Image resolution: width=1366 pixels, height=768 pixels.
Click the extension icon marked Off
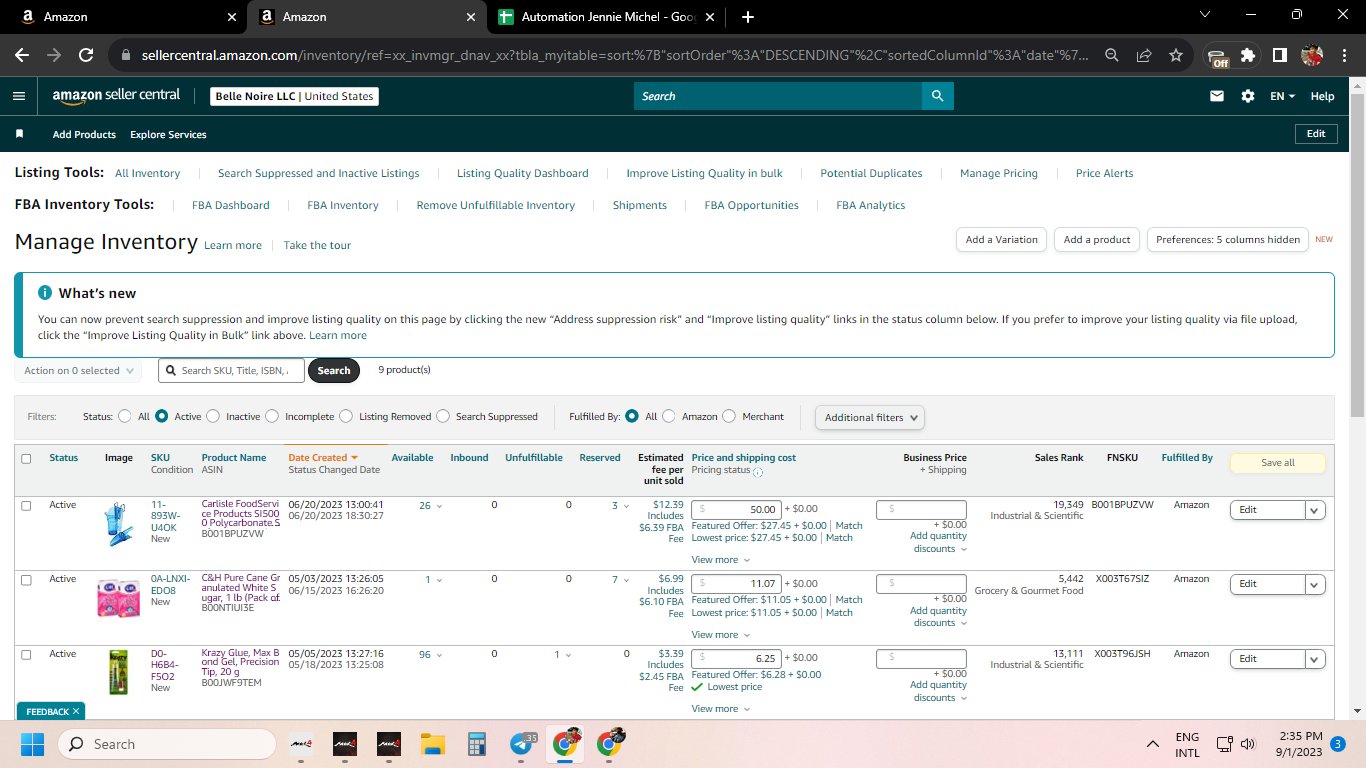click(1217, 56)
